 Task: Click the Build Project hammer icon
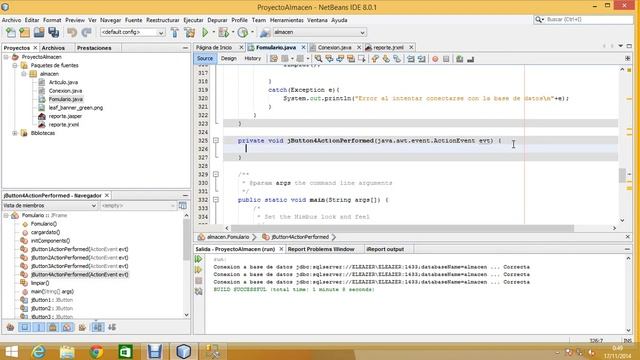[175, 32]
